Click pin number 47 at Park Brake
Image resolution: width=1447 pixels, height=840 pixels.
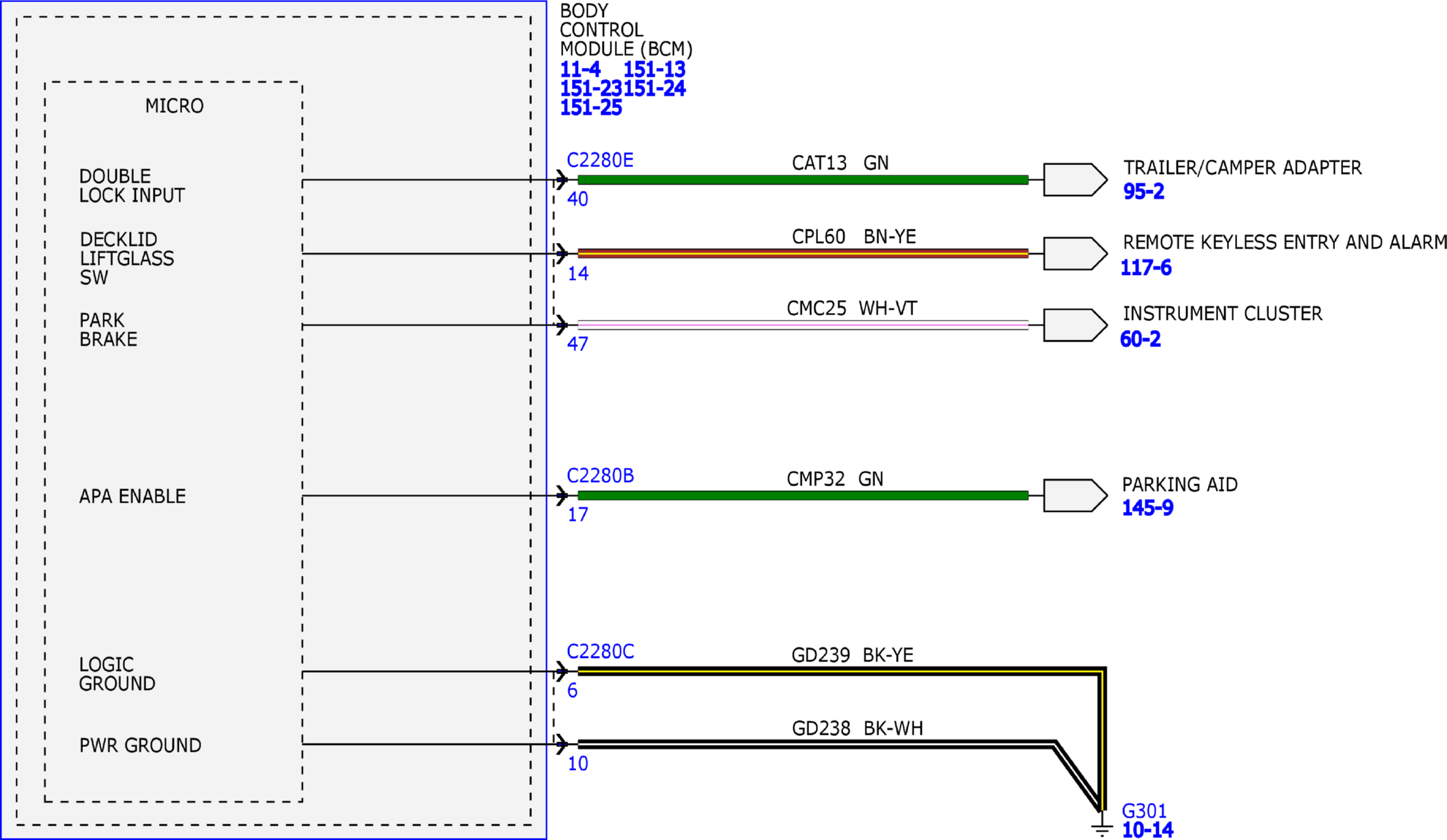click(577, 344)
